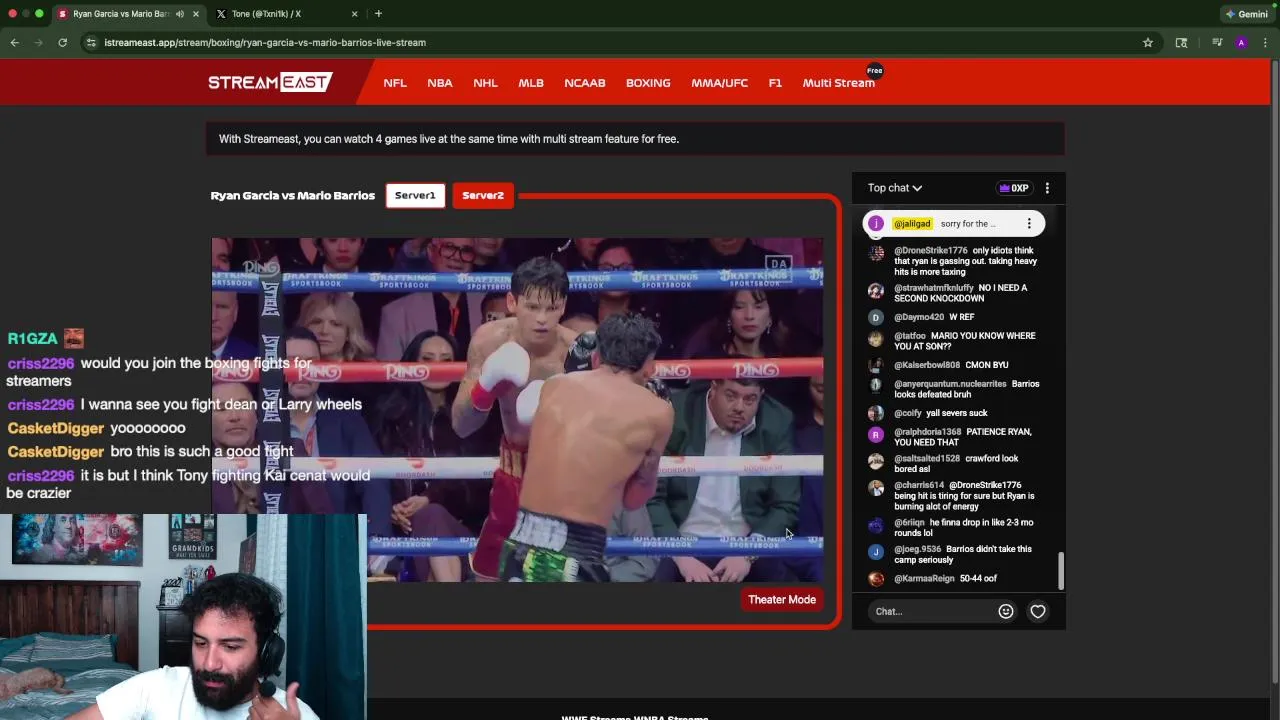
Task: Open Multi Stream feature
Action: 838,83
